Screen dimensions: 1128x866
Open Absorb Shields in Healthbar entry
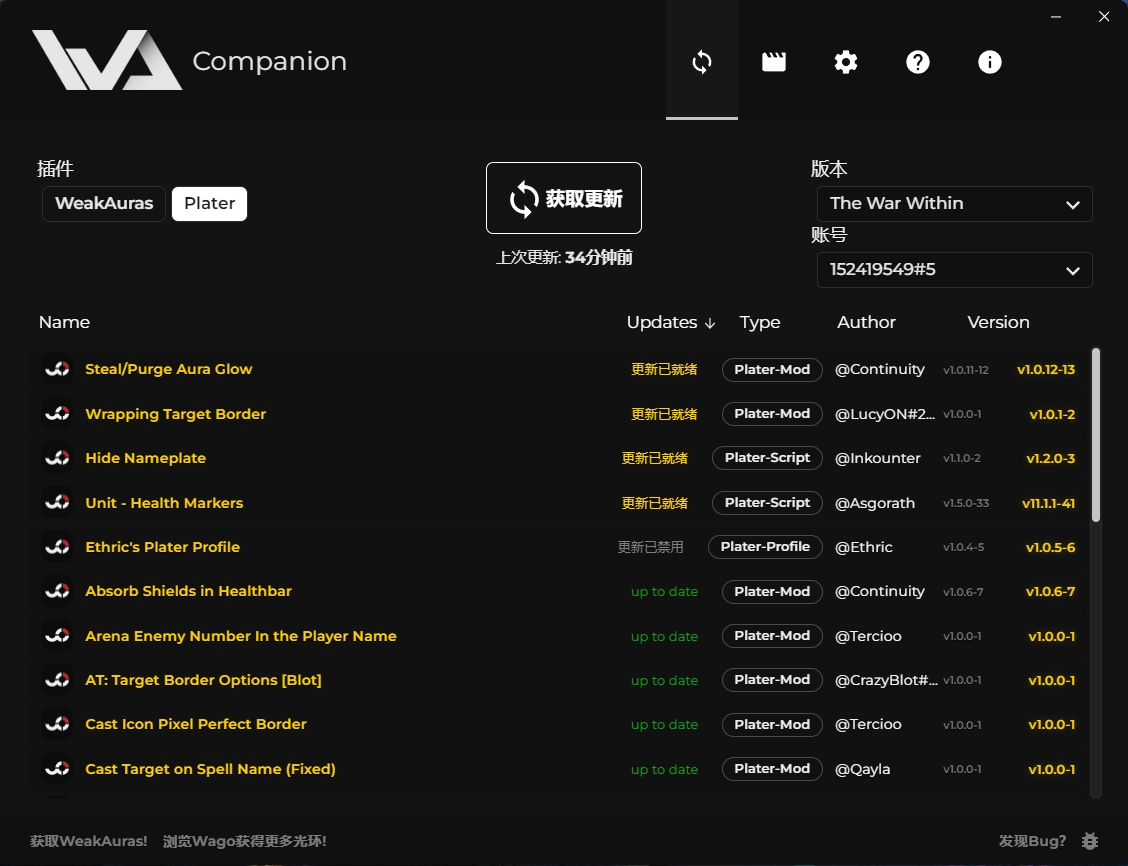pos(188,591)
